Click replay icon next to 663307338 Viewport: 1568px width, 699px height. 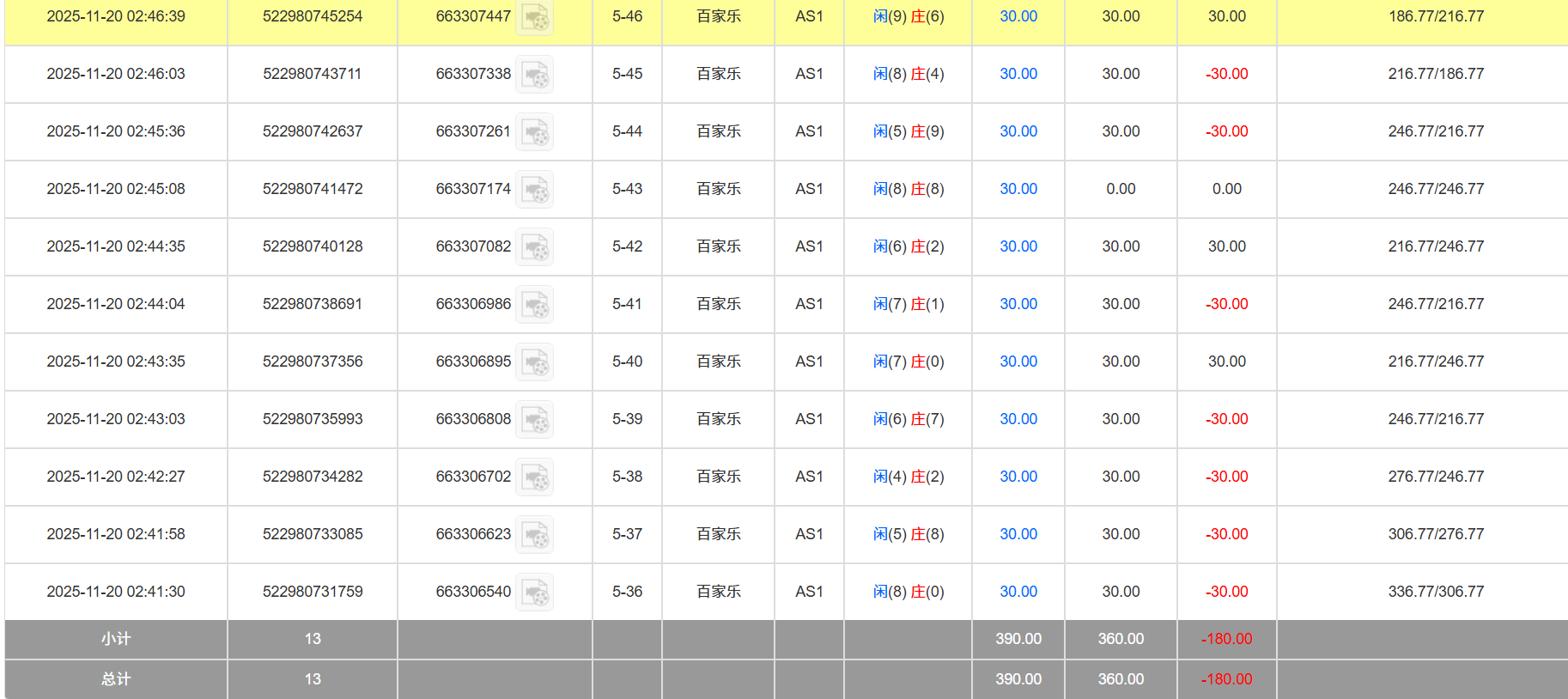coord(534,75)
